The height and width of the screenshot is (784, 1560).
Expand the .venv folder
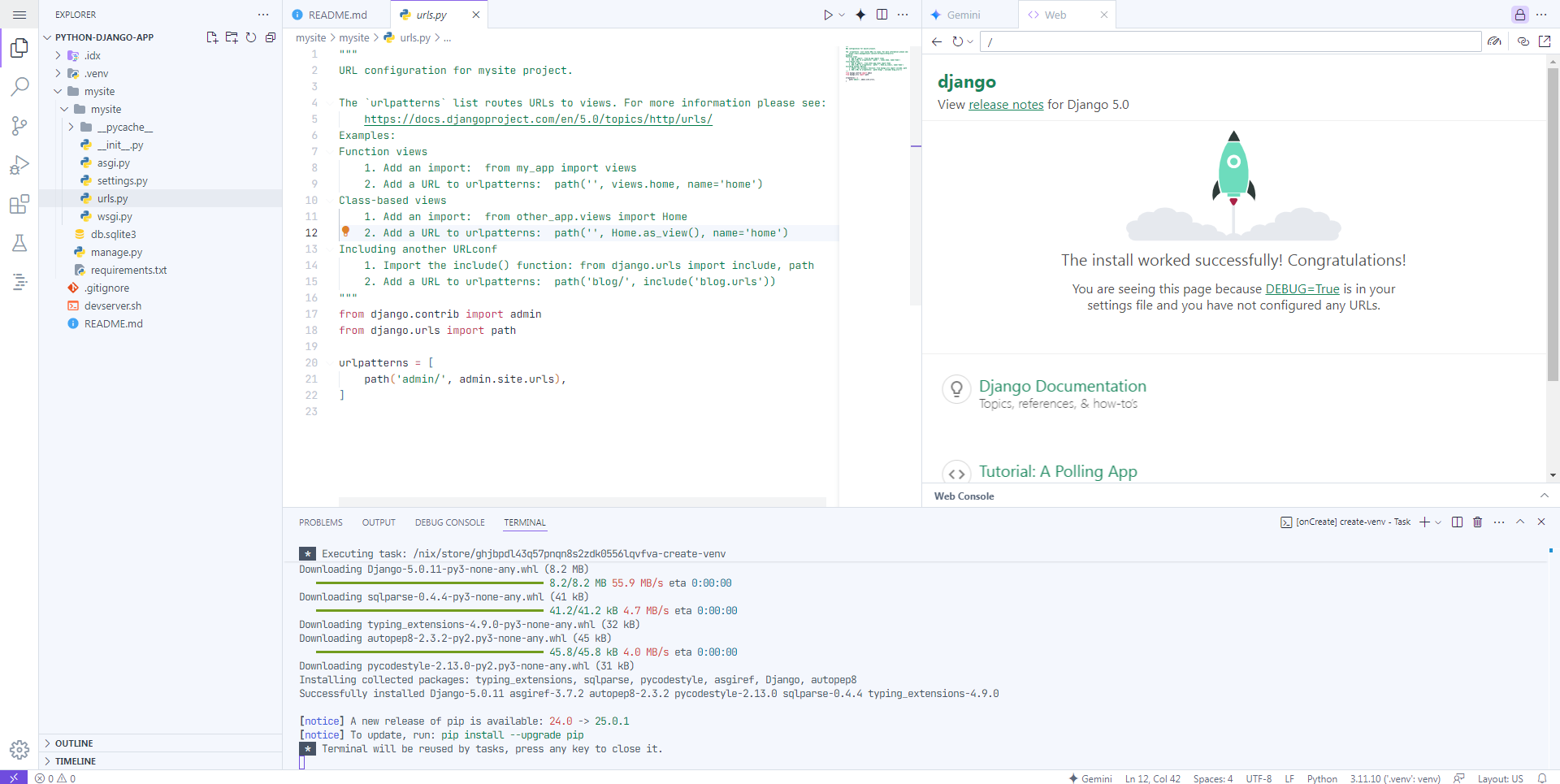(58, 73)
